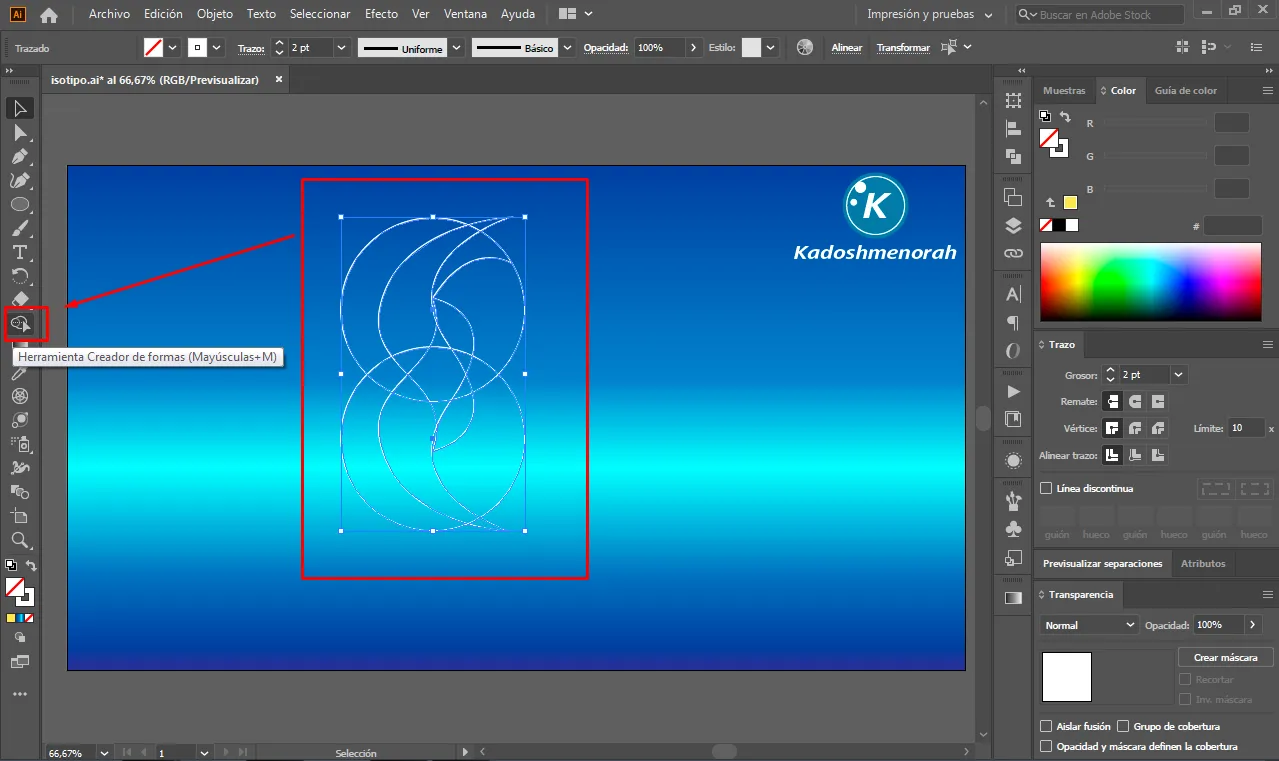This screenshot has width=1279, height=761.
Task: Open the Brushes panel icon
Action: point(1013,500)
